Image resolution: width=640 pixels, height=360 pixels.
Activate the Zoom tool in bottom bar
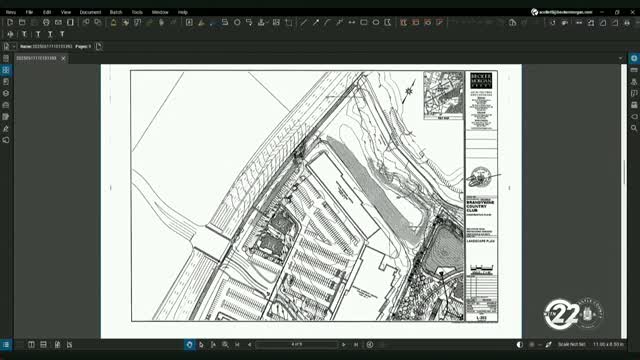225,344
